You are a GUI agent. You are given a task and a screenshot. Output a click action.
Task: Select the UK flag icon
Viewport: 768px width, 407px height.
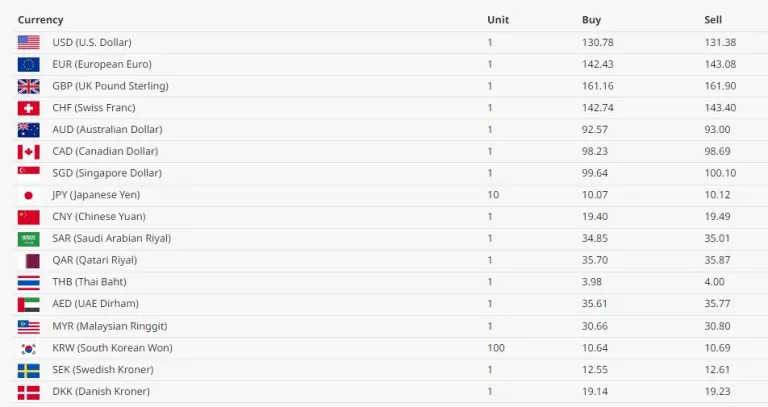tap(28, 87)
